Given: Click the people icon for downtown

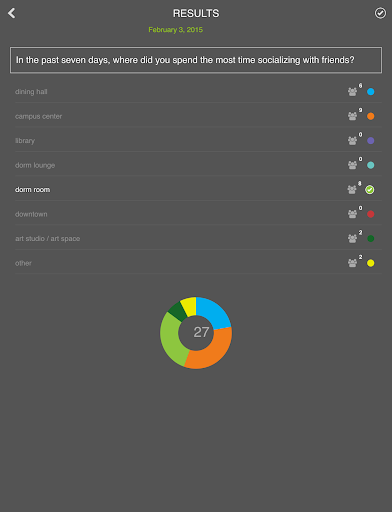Looking at the screenshot, I should click(352, 214).
